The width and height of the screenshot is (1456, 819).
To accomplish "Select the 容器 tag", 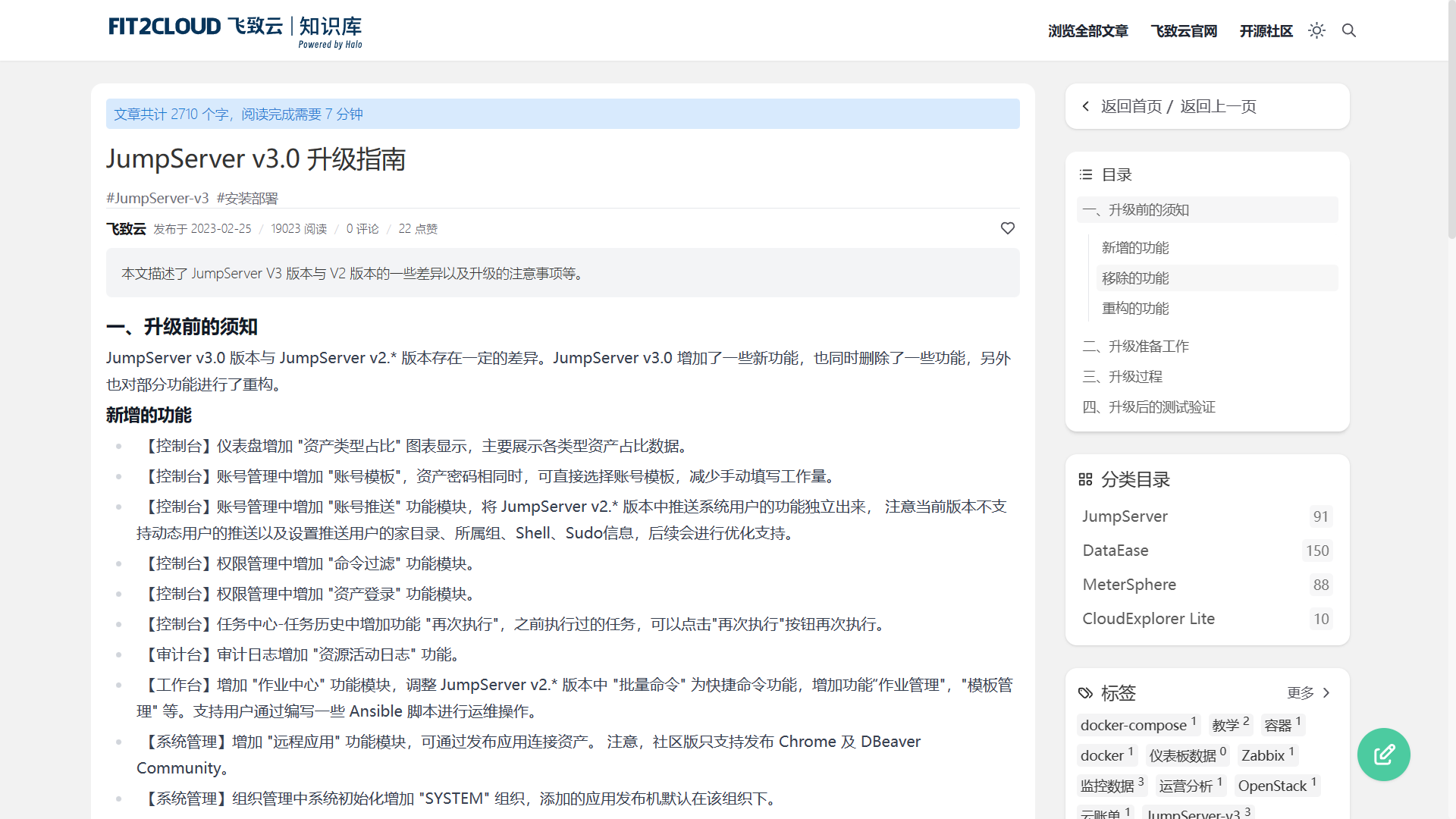I will point(1282,725).
